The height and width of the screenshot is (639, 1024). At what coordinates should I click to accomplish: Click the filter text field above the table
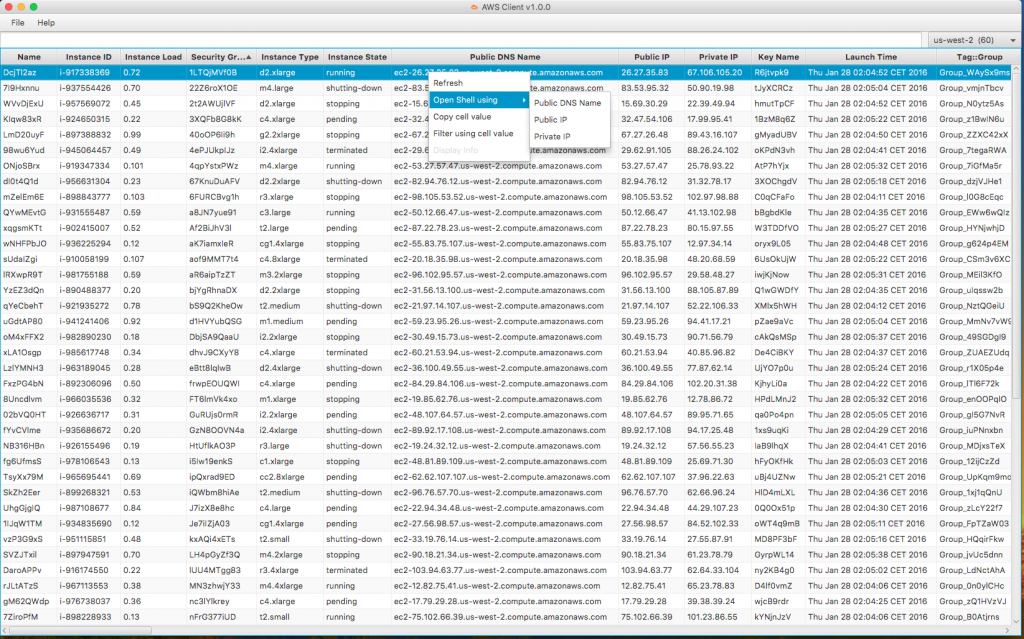(x=463, y=40)
